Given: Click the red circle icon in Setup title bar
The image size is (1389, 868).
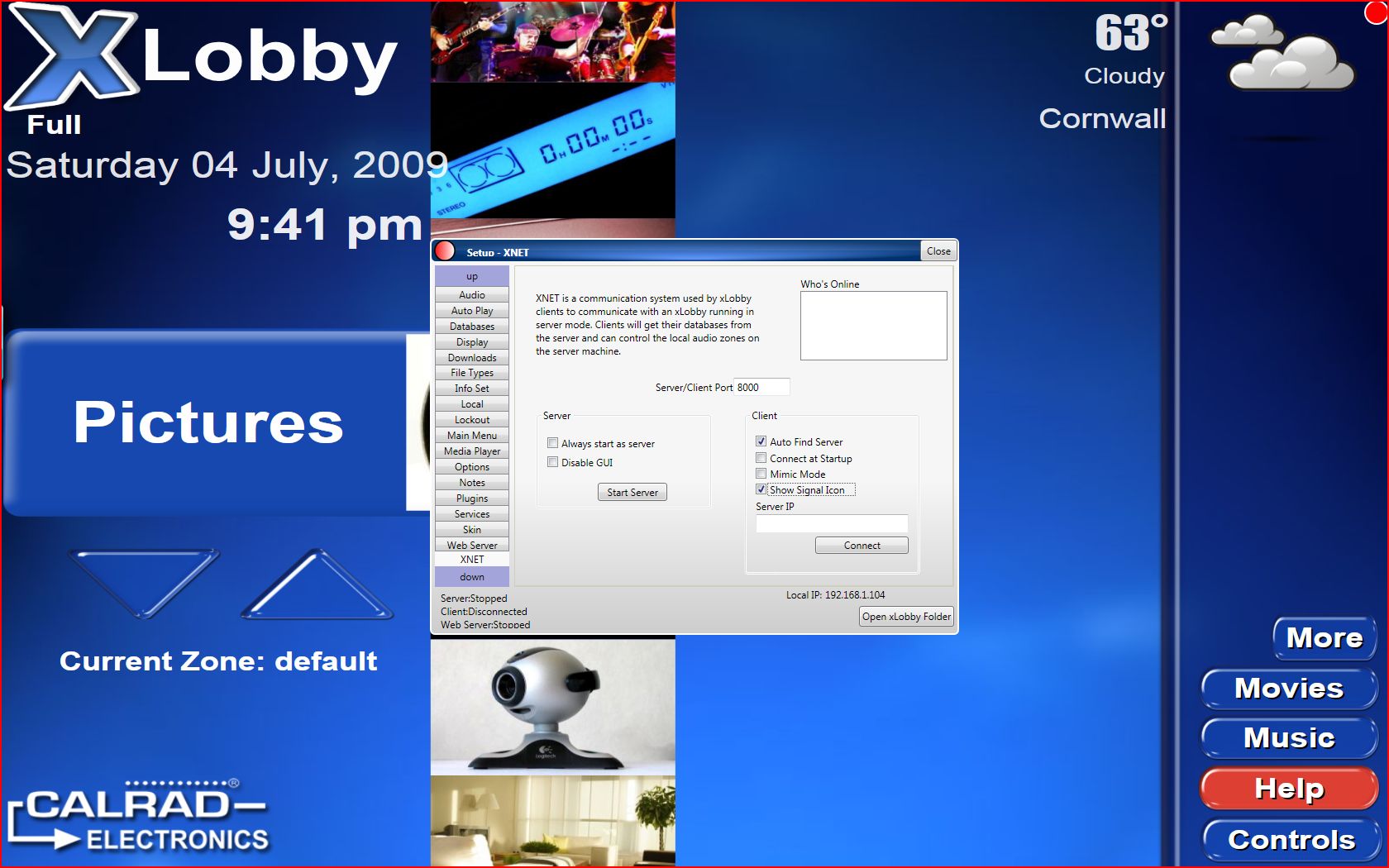Looking at the screenshot, I should pyautogui.click(x=445, y=250).
